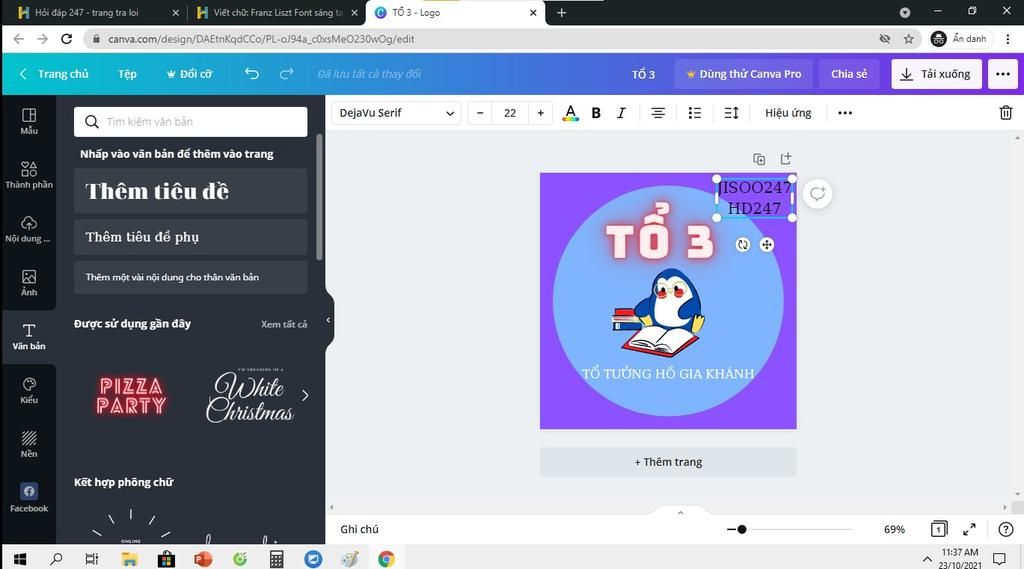Select the Văn bản text panel
This screenshot has width=1024, height=569.
[x=29, y=336]
